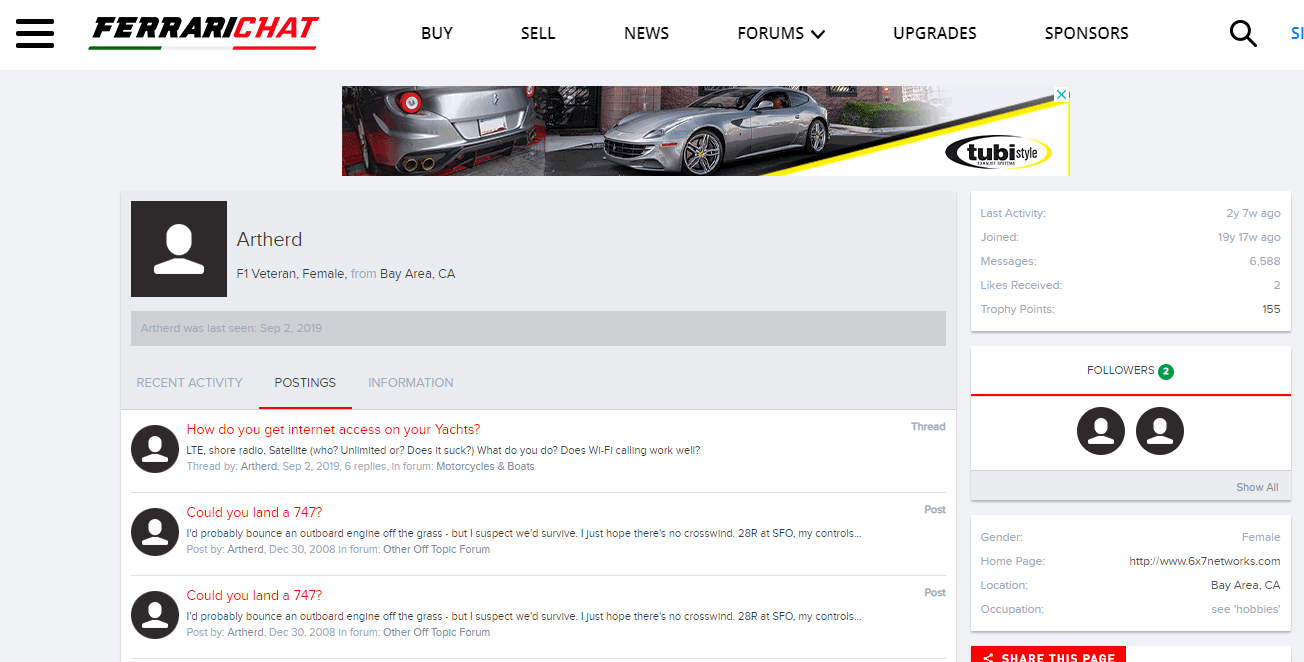Switch to Recent Activity tab
Screen dimensions: 1304x662
click(x=190, y=383)
